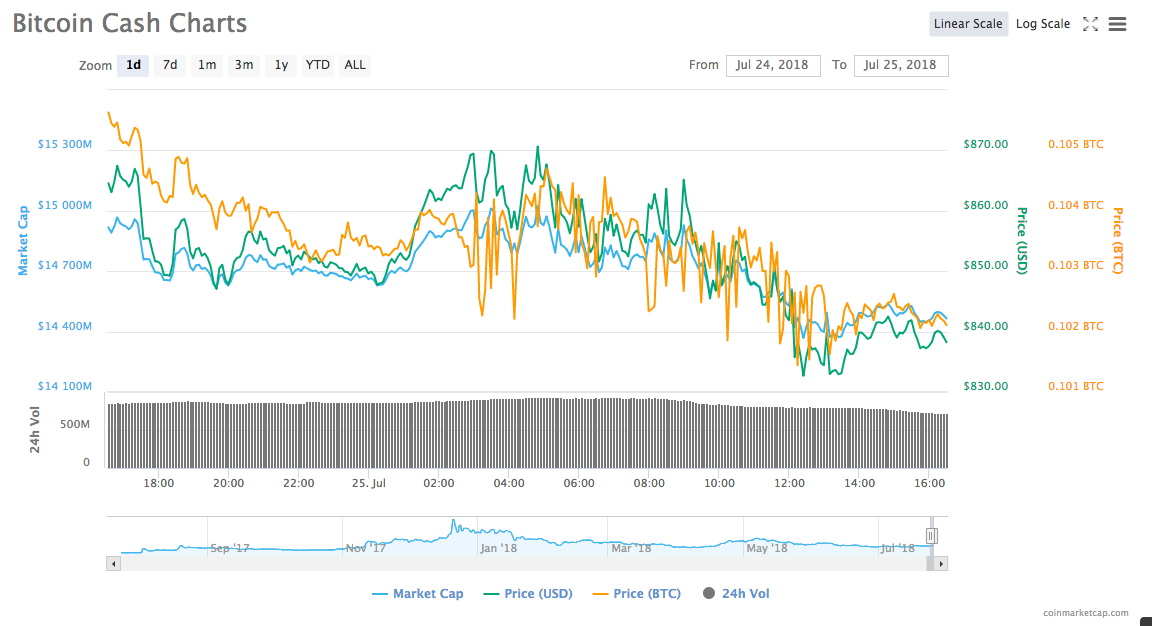Switch to the 1m zoom preset
This screenshot has width=1152, height=626.
206,65
